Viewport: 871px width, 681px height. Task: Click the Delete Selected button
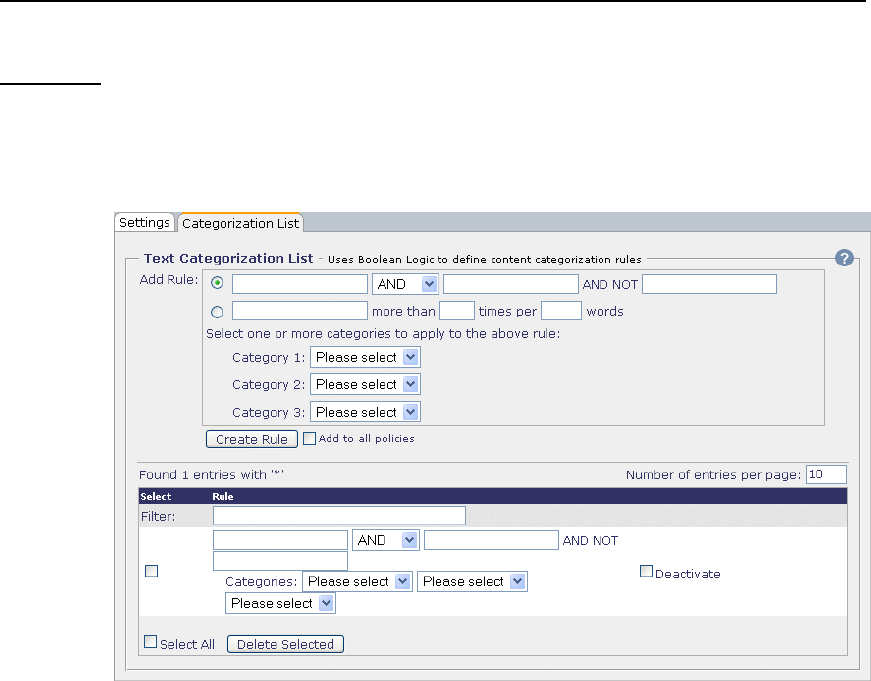pos(286,644)
